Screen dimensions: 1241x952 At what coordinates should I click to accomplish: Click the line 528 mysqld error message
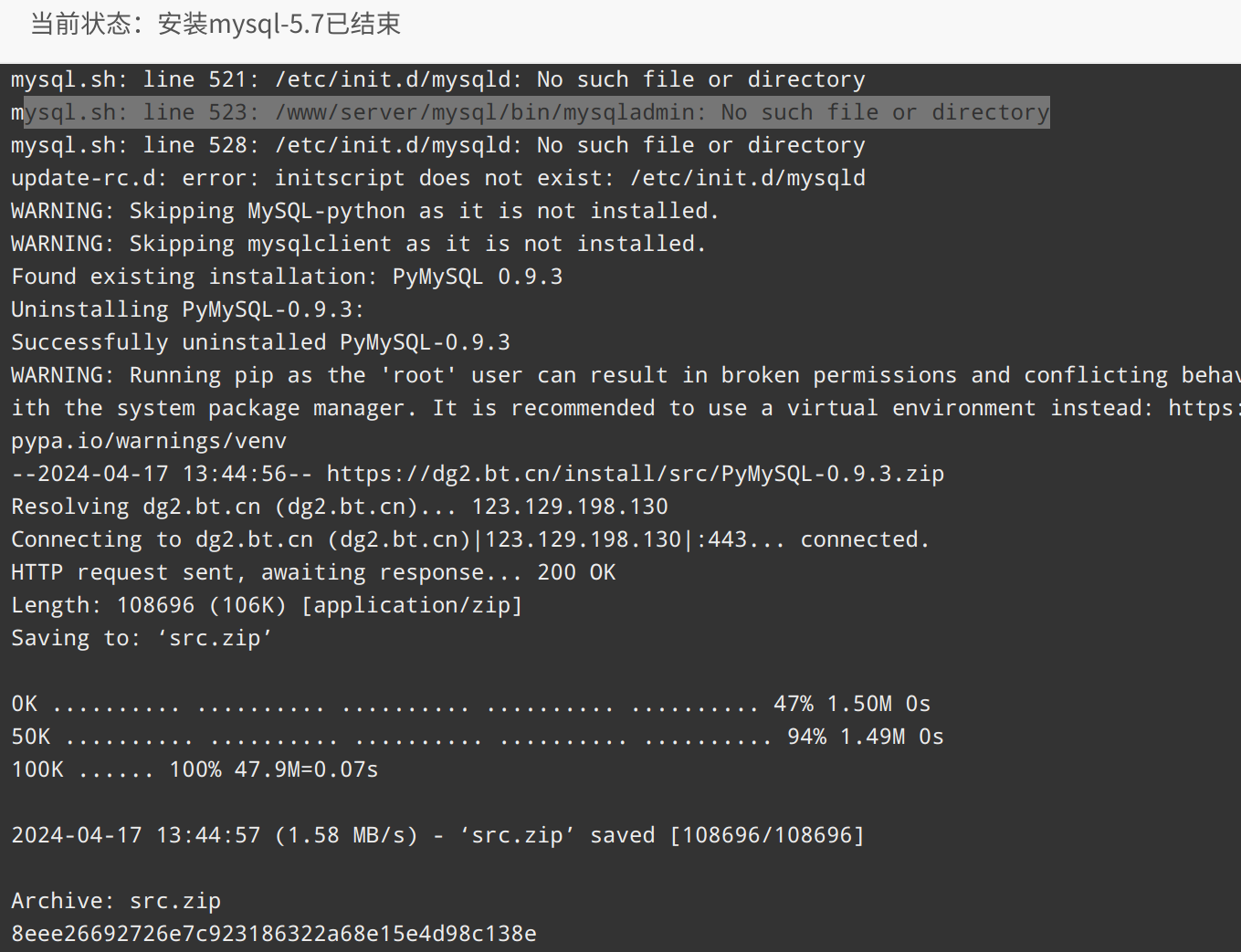438,145
